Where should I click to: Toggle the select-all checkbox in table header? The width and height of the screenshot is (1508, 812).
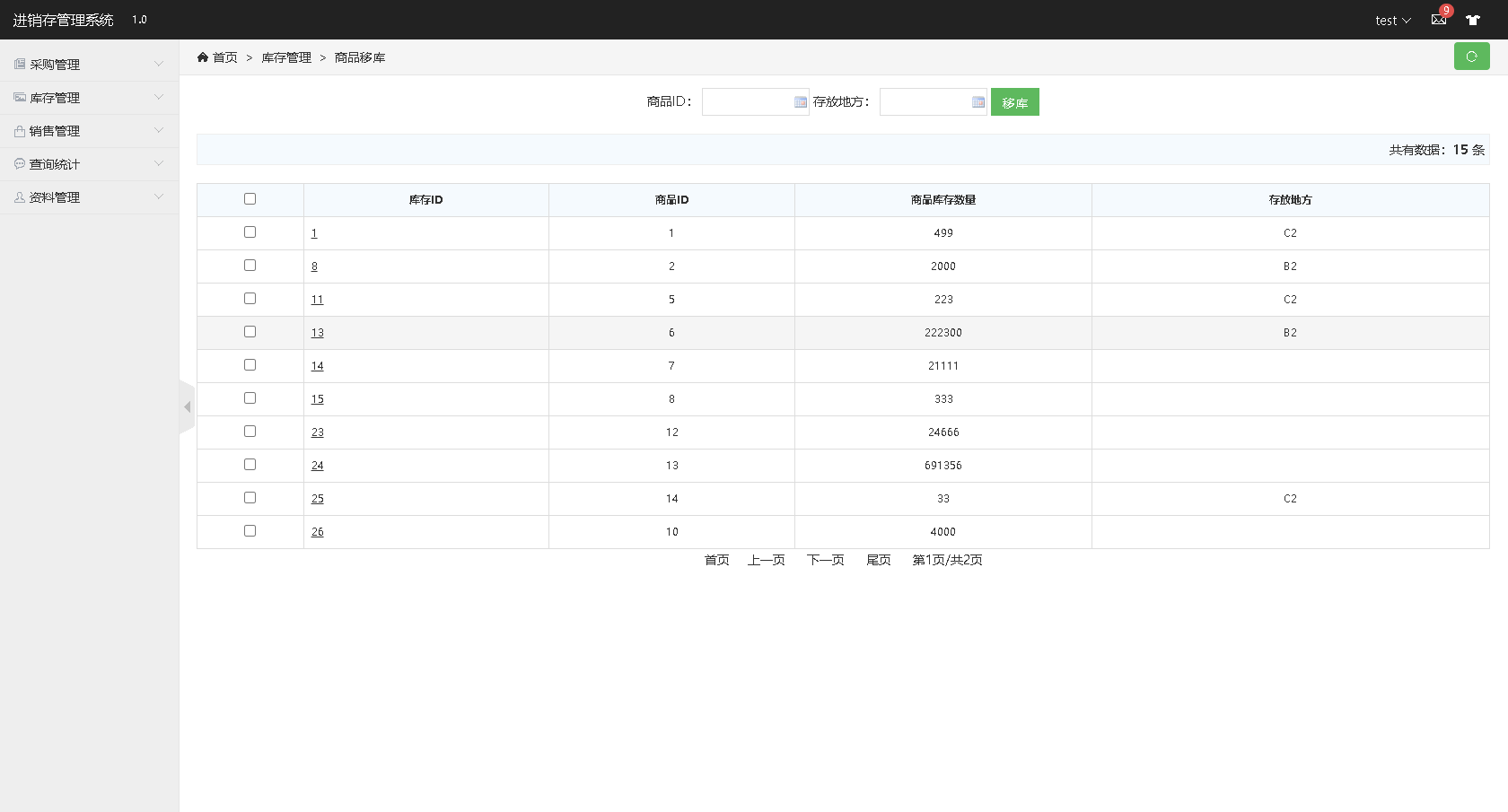tap(250, 198)
